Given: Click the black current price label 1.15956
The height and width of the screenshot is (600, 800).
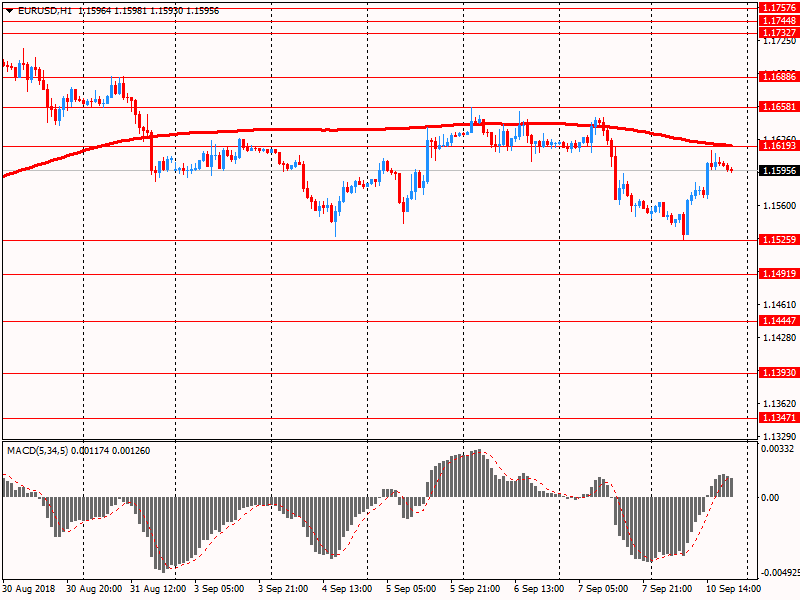Looking at the screenshot, I should coord(778,171).
